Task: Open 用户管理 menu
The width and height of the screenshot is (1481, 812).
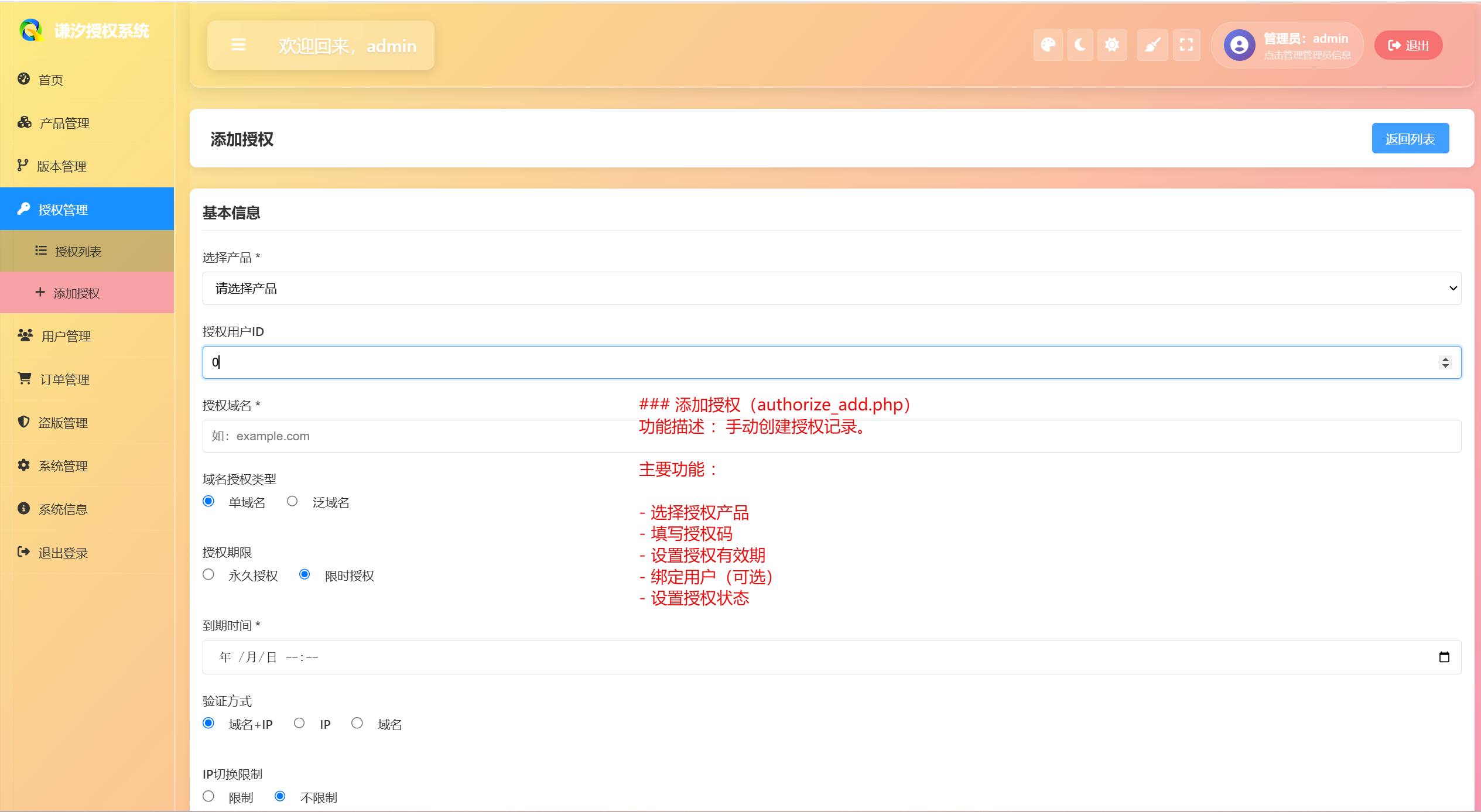Action: pos(87,336)
